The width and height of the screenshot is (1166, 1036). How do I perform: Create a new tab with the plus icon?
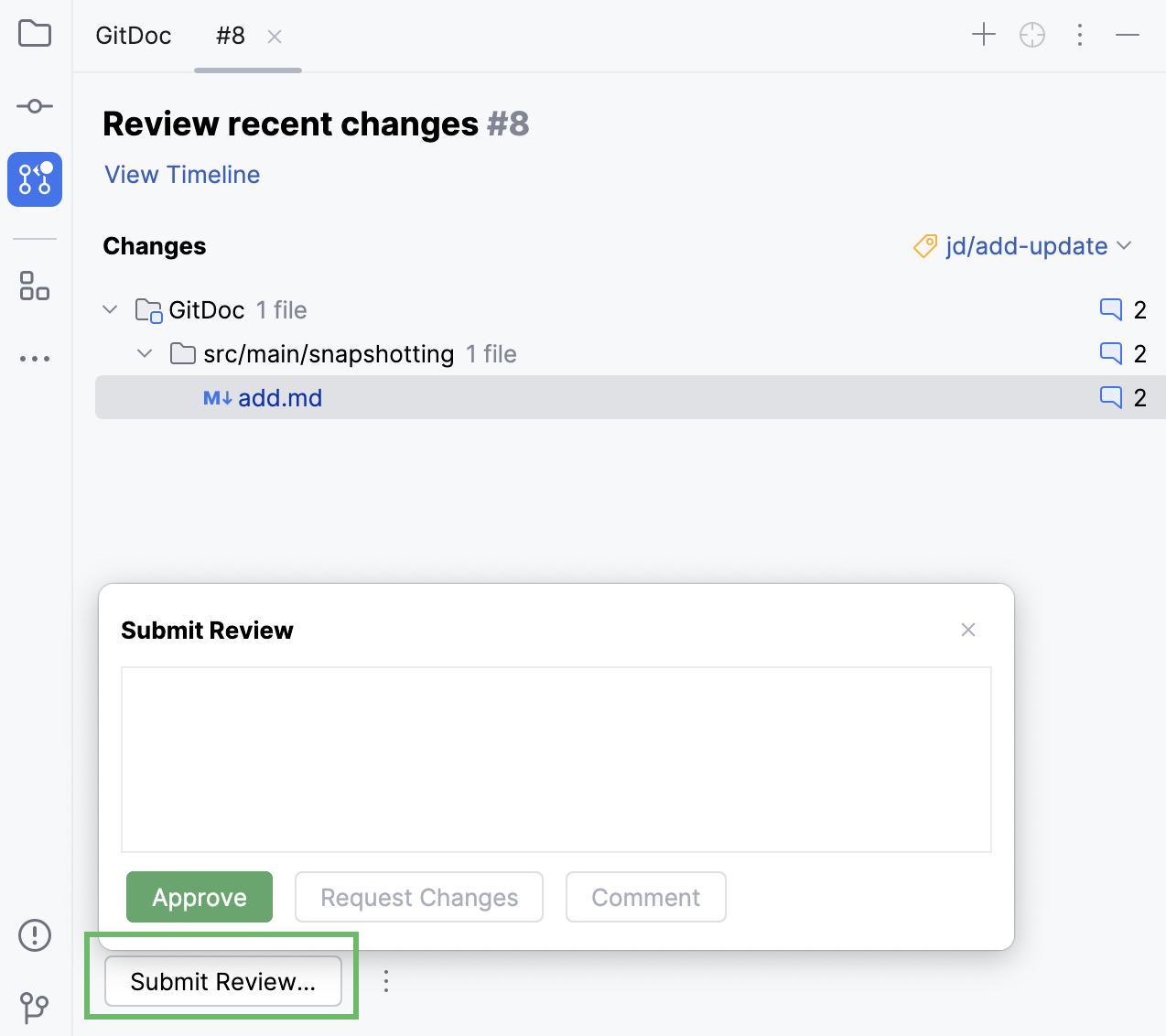coord(983,35)
